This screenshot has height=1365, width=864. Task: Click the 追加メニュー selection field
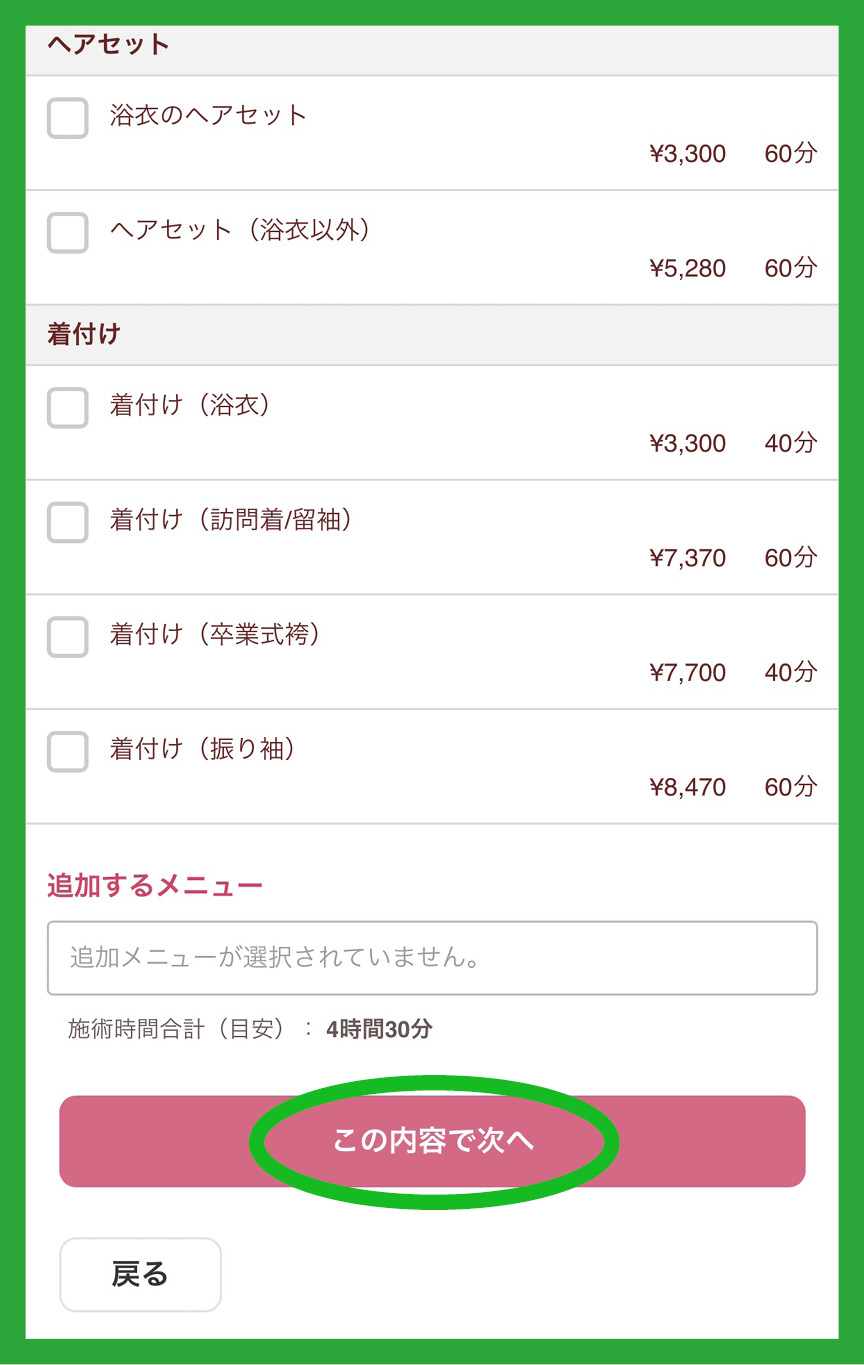[x=432, y=958]
